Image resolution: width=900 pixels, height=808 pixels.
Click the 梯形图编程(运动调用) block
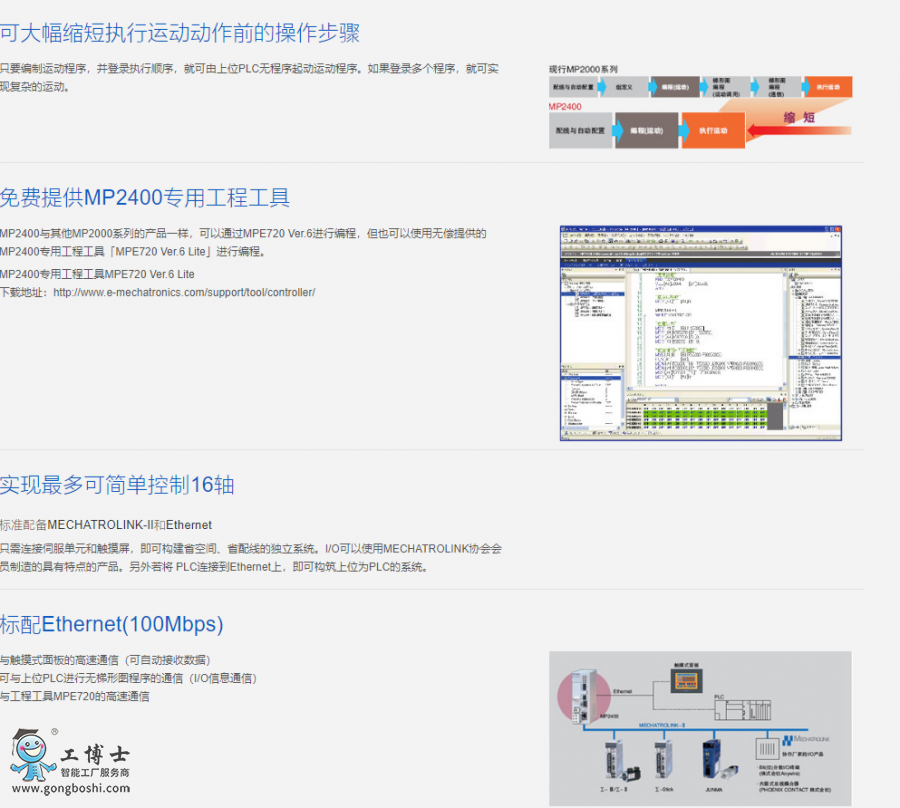tap(726, 87)
